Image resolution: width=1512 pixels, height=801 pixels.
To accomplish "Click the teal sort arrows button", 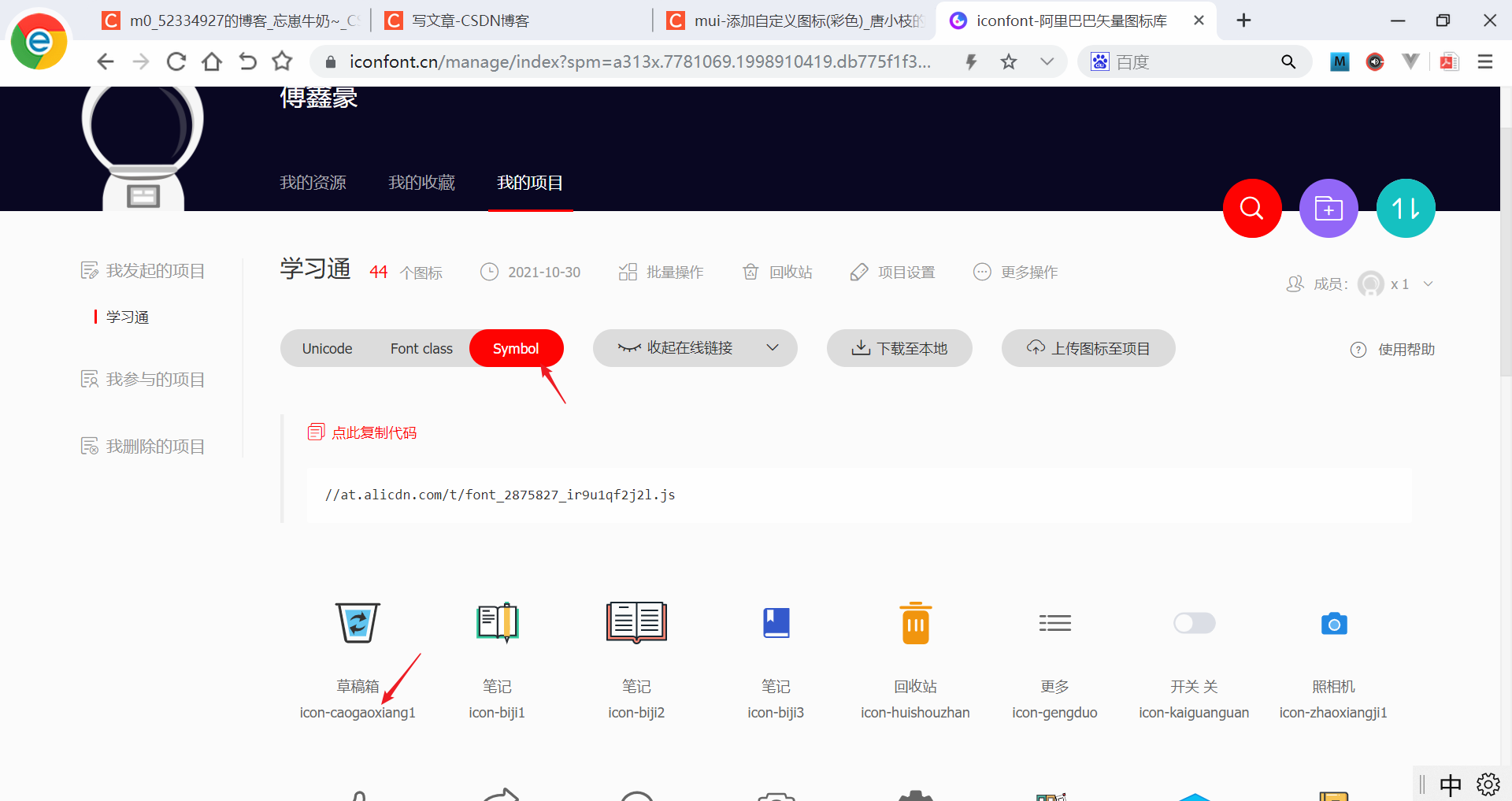I will tap(1406, 209).
